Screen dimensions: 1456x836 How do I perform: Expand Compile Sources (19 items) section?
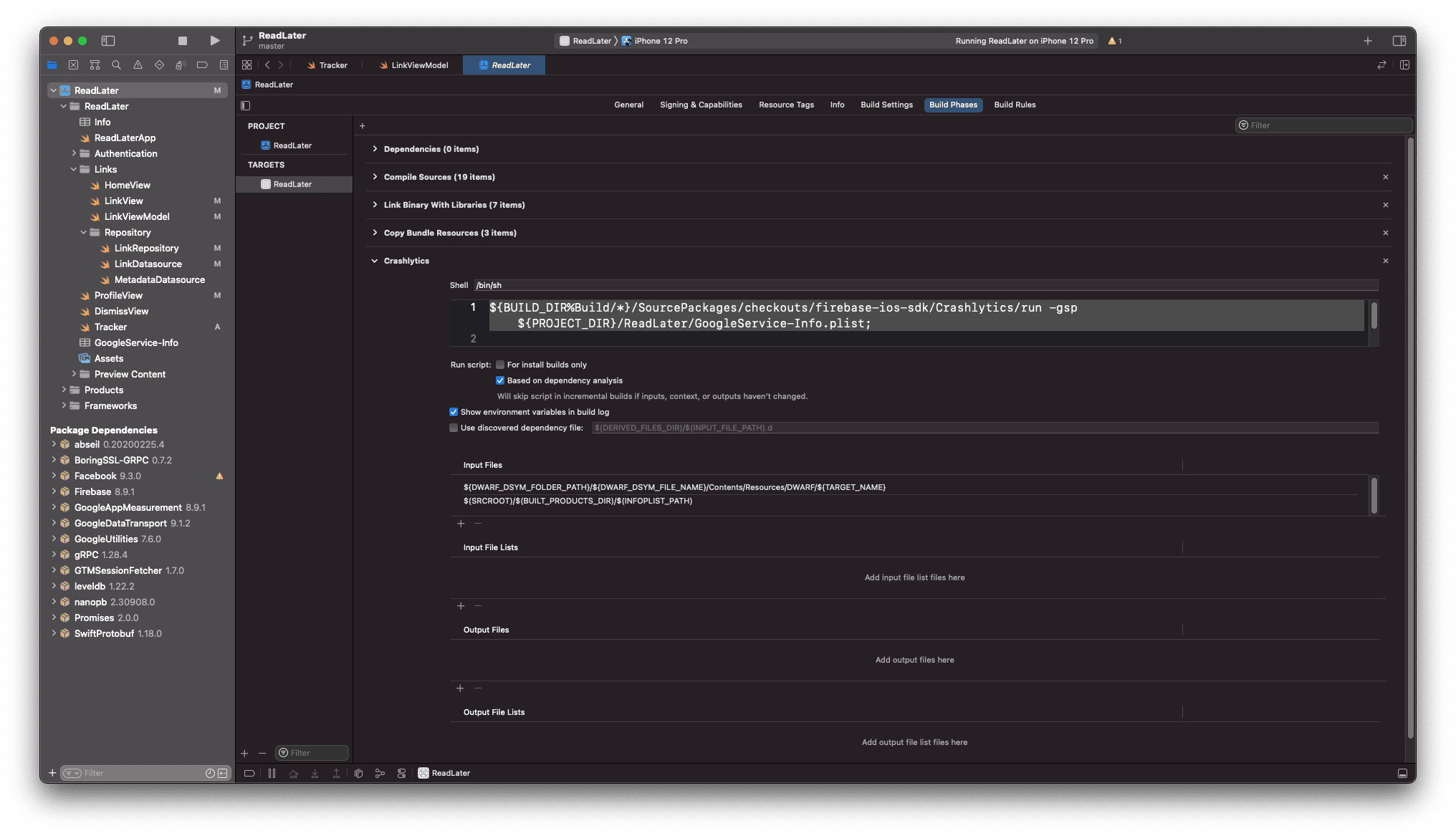point(375,177)
